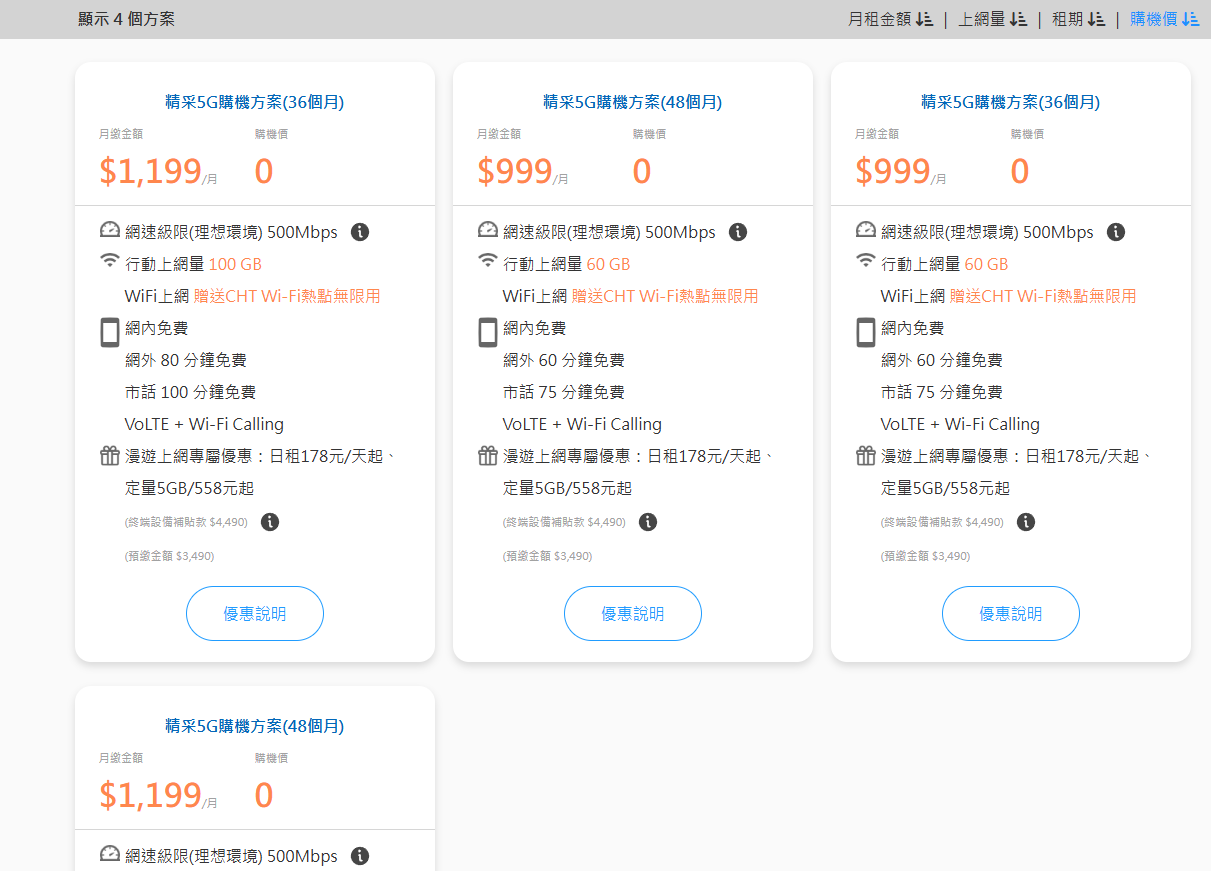This screenshot has height=871, width=1211.
Task: Click 網外 60 分鐘免費 in 48-month $999 plan
Action: pos(564,360)
